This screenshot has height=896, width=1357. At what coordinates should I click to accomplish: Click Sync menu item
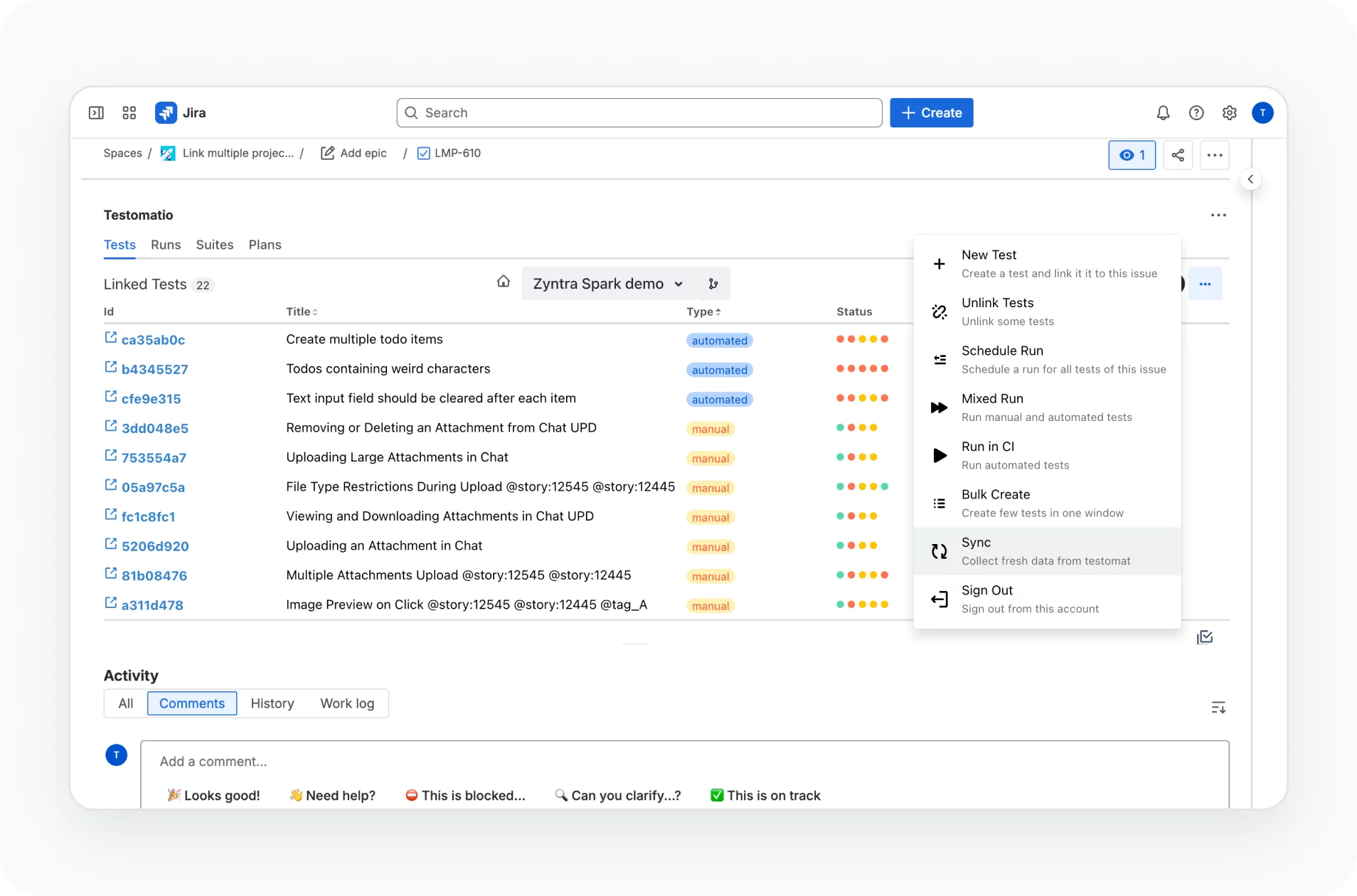(x=1047, y=551)
